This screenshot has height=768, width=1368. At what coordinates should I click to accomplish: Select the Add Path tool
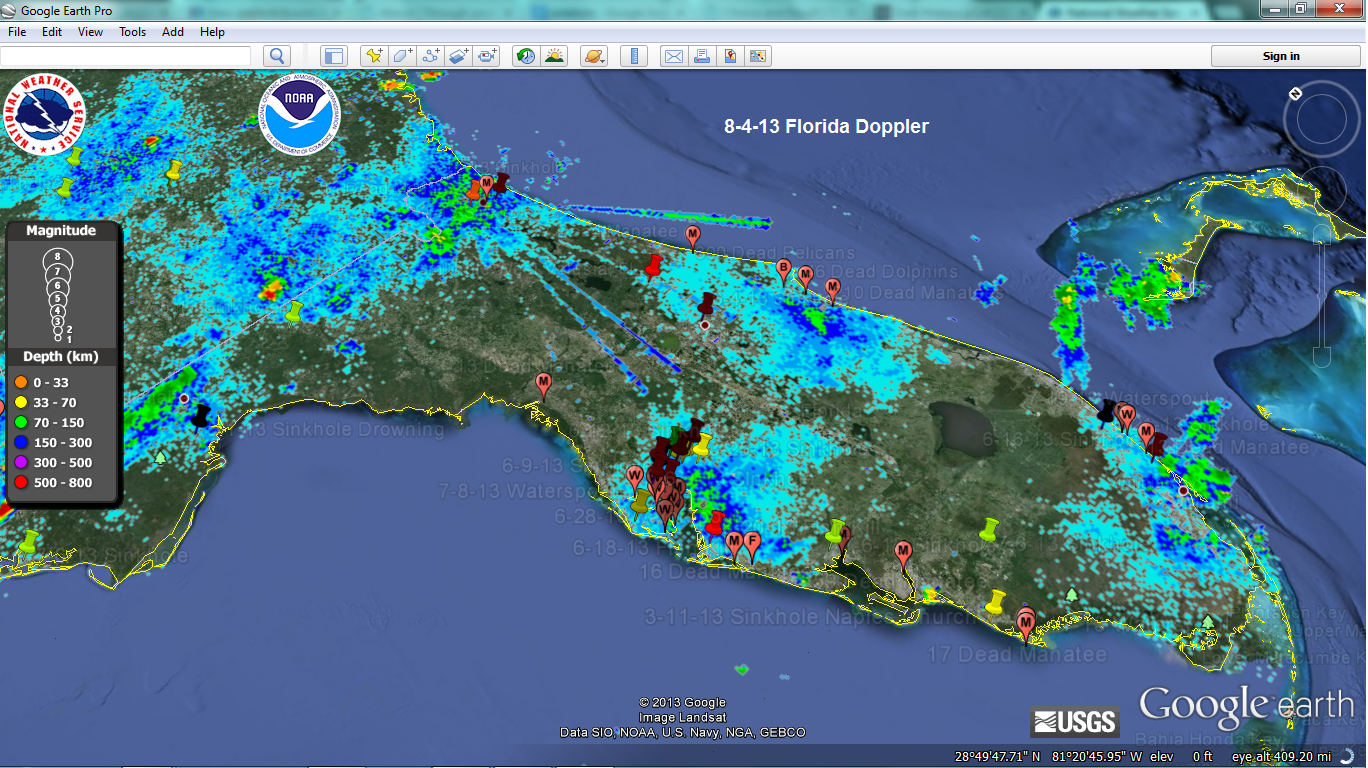[431, 56]
